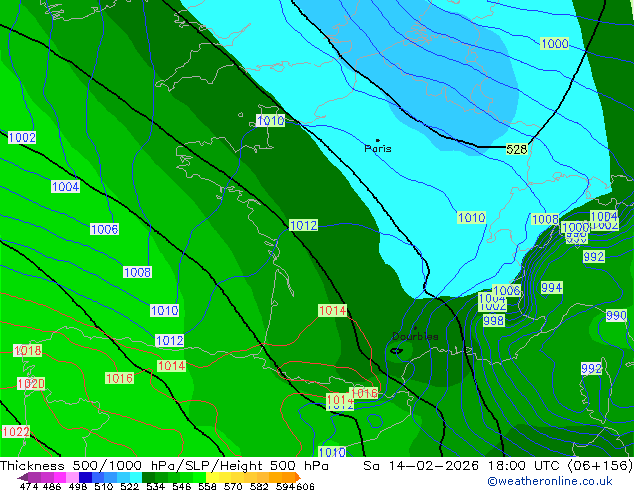Click legend value 522

(129, 486)
